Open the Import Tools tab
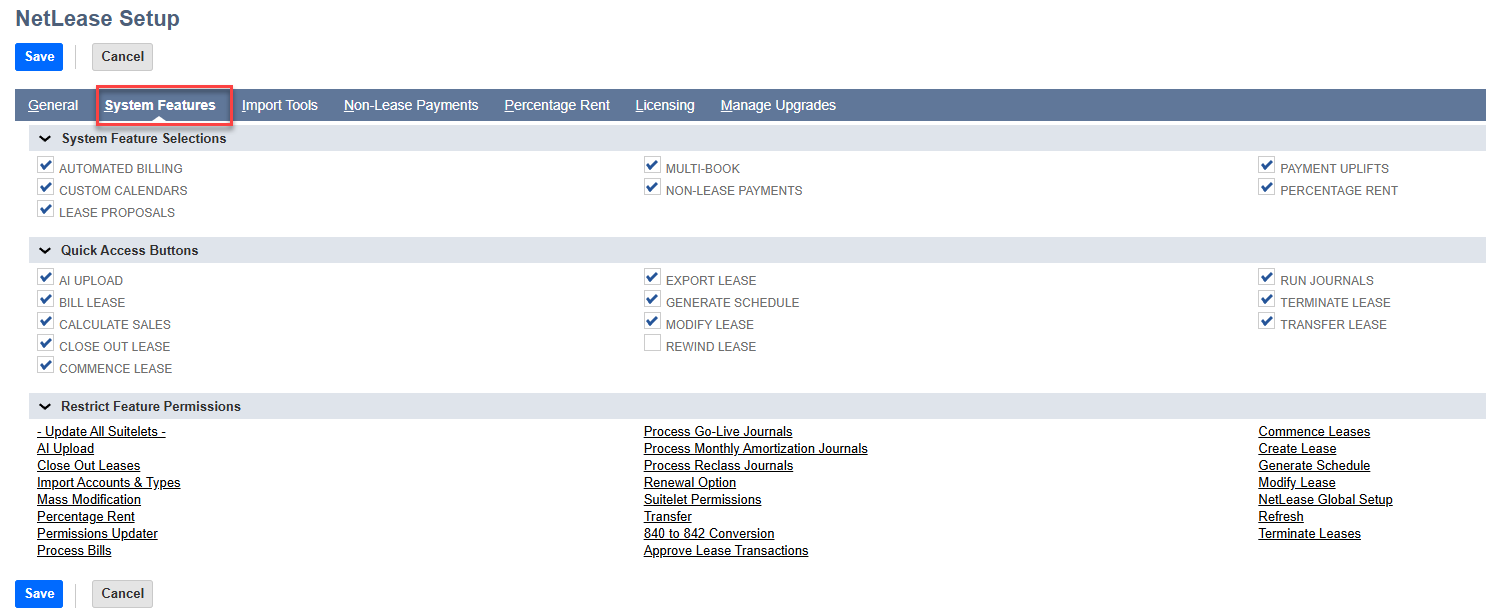This screenshot has width=1486, height=614. (280, 105)
